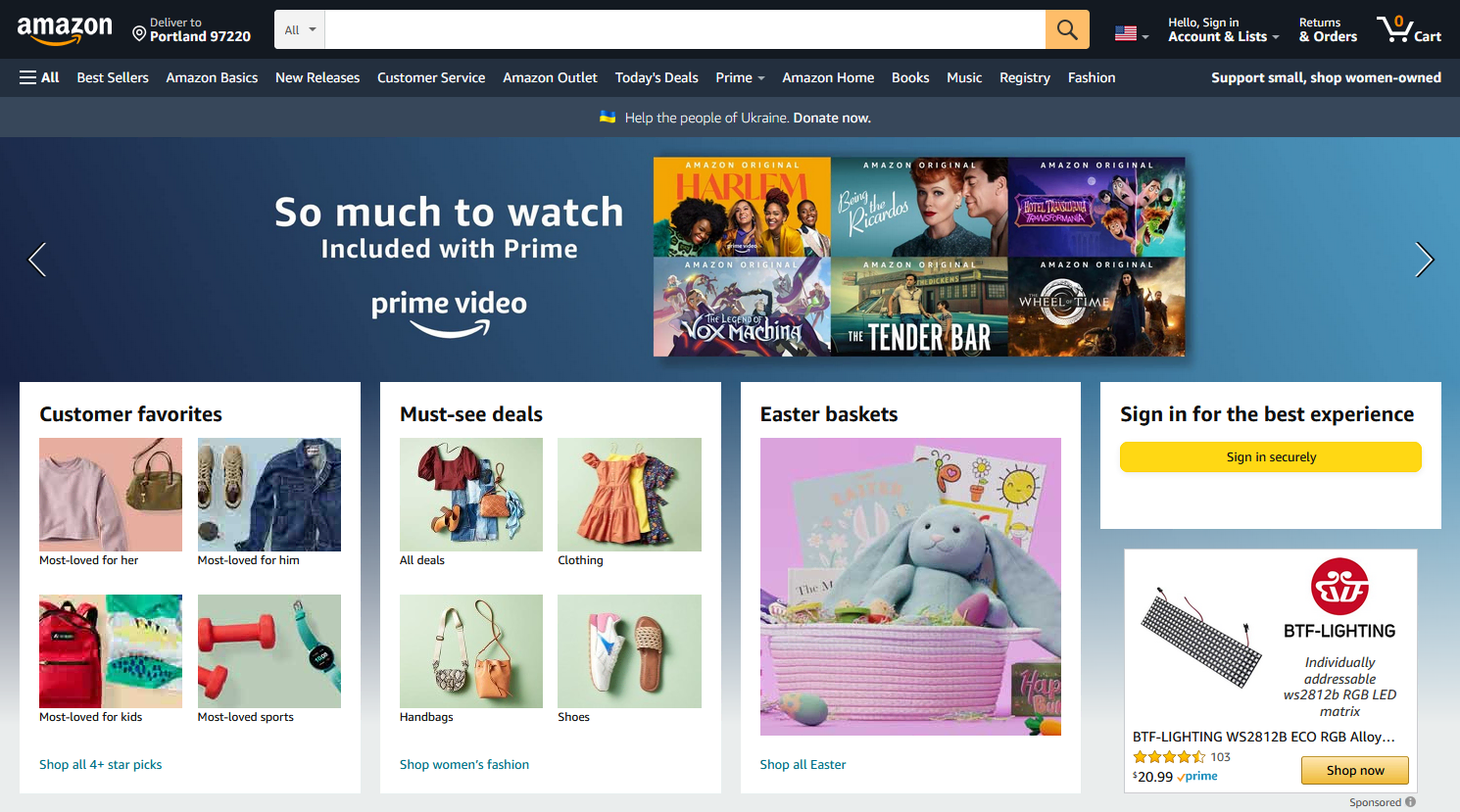Image resolution: width=1460 pixels, height=812 pixels.
Task: Click the 103 reviews count
Action: click(x=1220, y=757)
